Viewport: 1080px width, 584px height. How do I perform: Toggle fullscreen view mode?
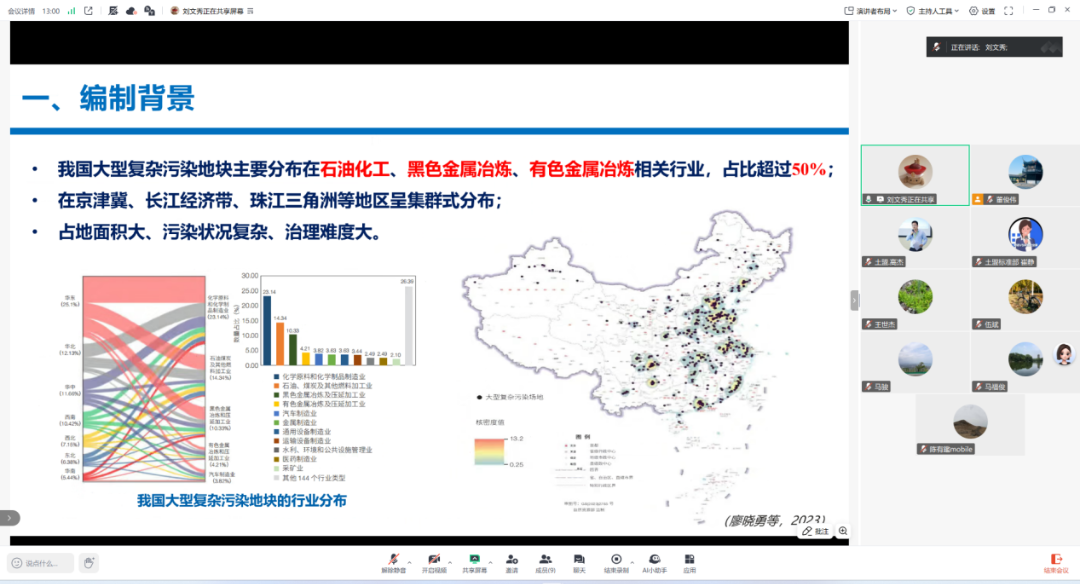1008,10
